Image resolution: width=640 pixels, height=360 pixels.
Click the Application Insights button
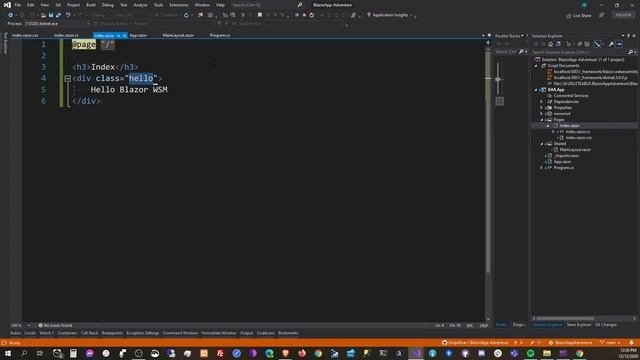(x=388, y=15)
